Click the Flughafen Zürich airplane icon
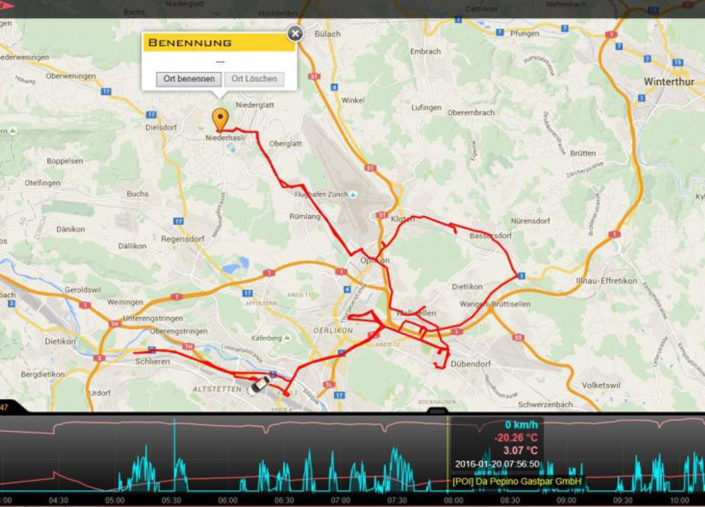The image size is (705, 507). (353, 195)
